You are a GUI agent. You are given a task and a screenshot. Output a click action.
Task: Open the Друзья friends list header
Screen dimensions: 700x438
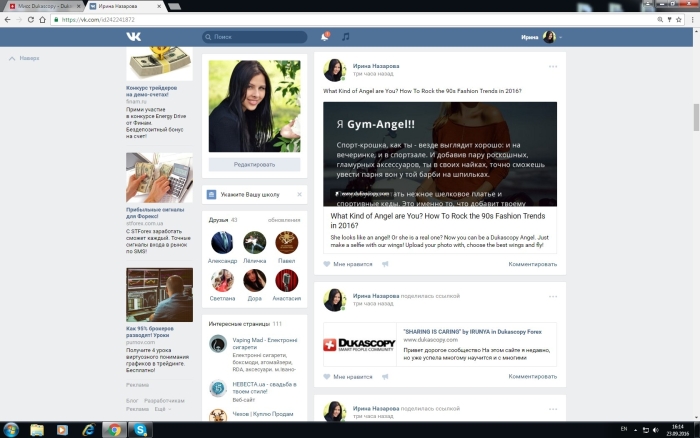click(x=223, y=220)
